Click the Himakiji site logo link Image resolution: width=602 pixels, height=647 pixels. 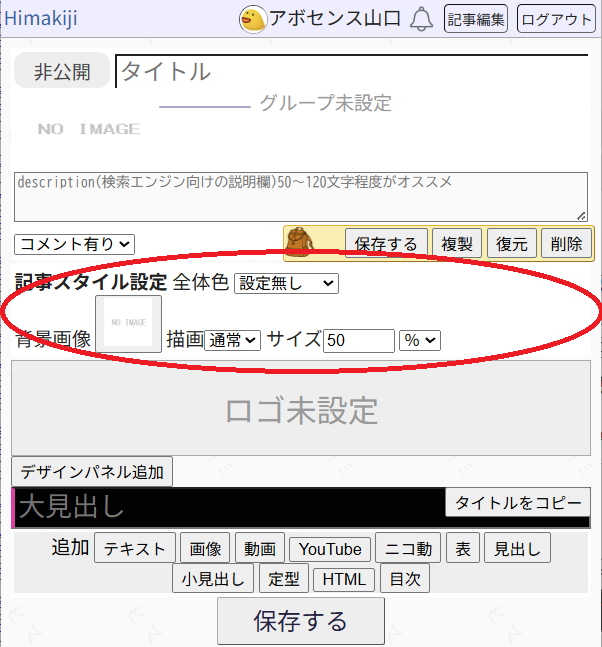[41, 18]
